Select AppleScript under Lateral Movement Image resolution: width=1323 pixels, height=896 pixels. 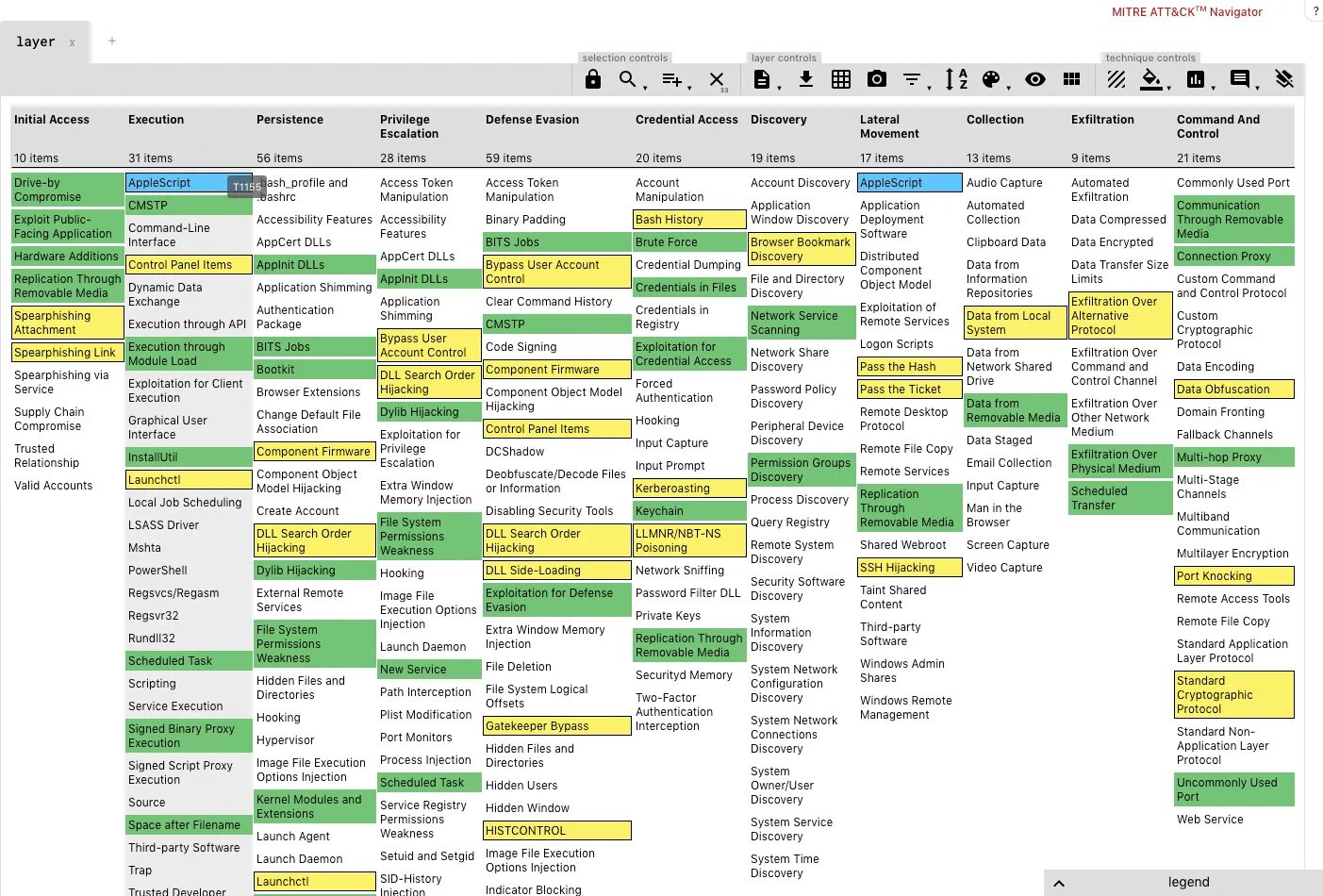(910, 183)
